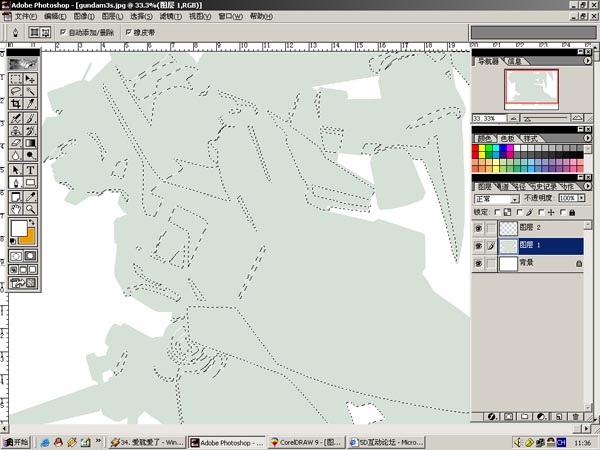The width and height of the screenshot is (600, 450).
Task: Select the Rectangular Marquee tool
Action: click(x=16, y=79)
